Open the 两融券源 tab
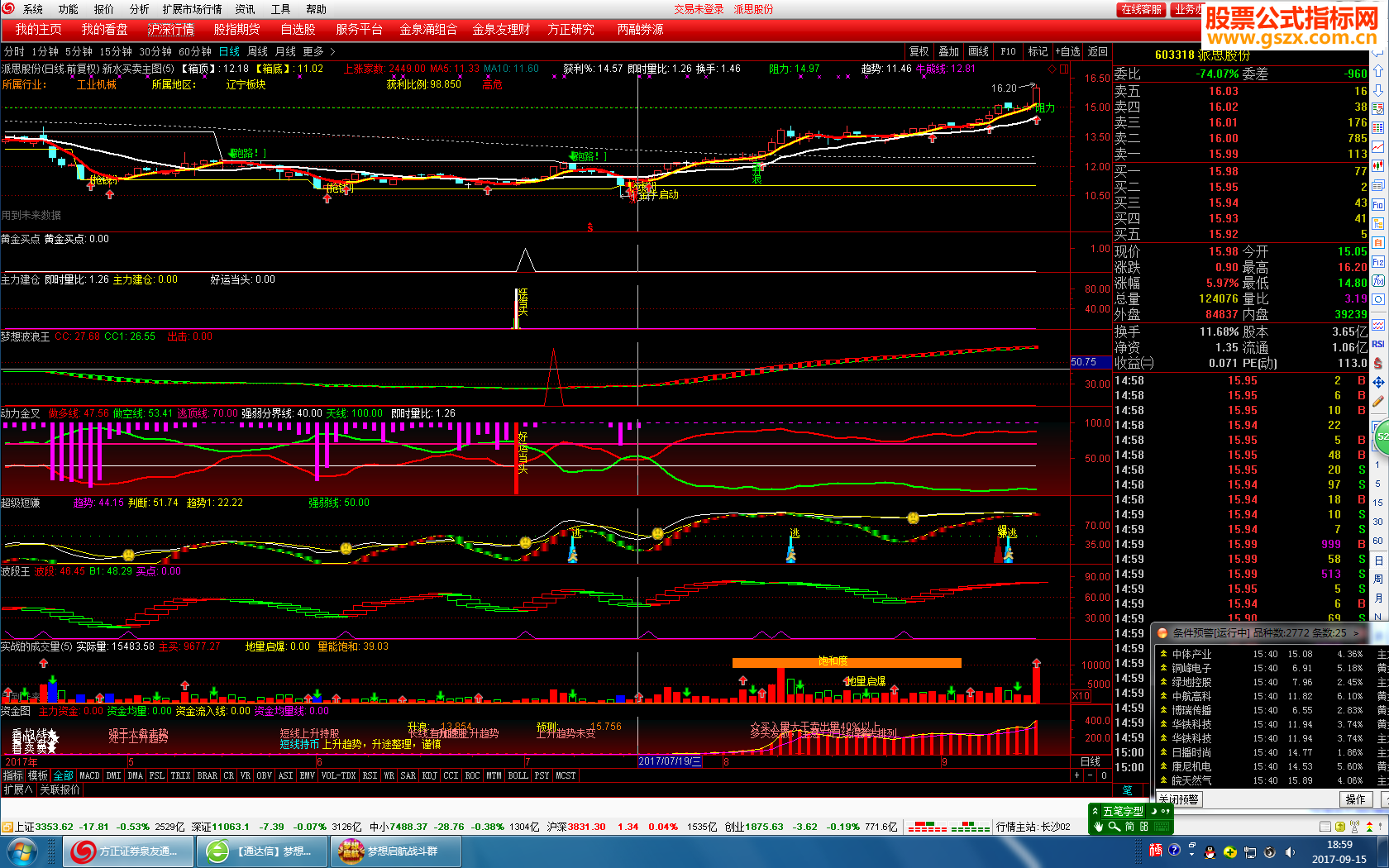1389x868 pixels. 640,29
